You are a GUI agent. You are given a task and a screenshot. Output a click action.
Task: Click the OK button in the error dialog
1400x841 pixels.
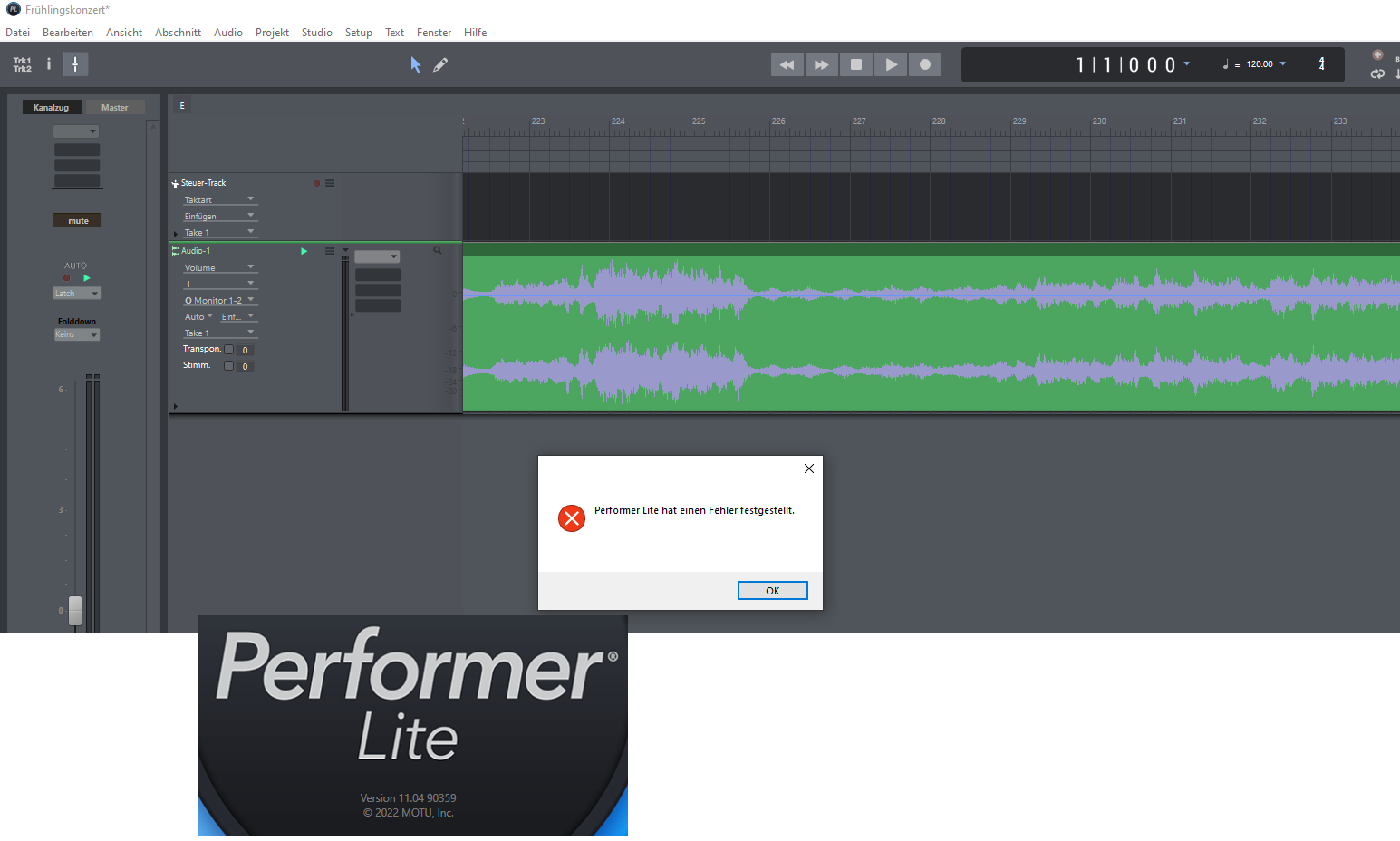pos(773,591)
